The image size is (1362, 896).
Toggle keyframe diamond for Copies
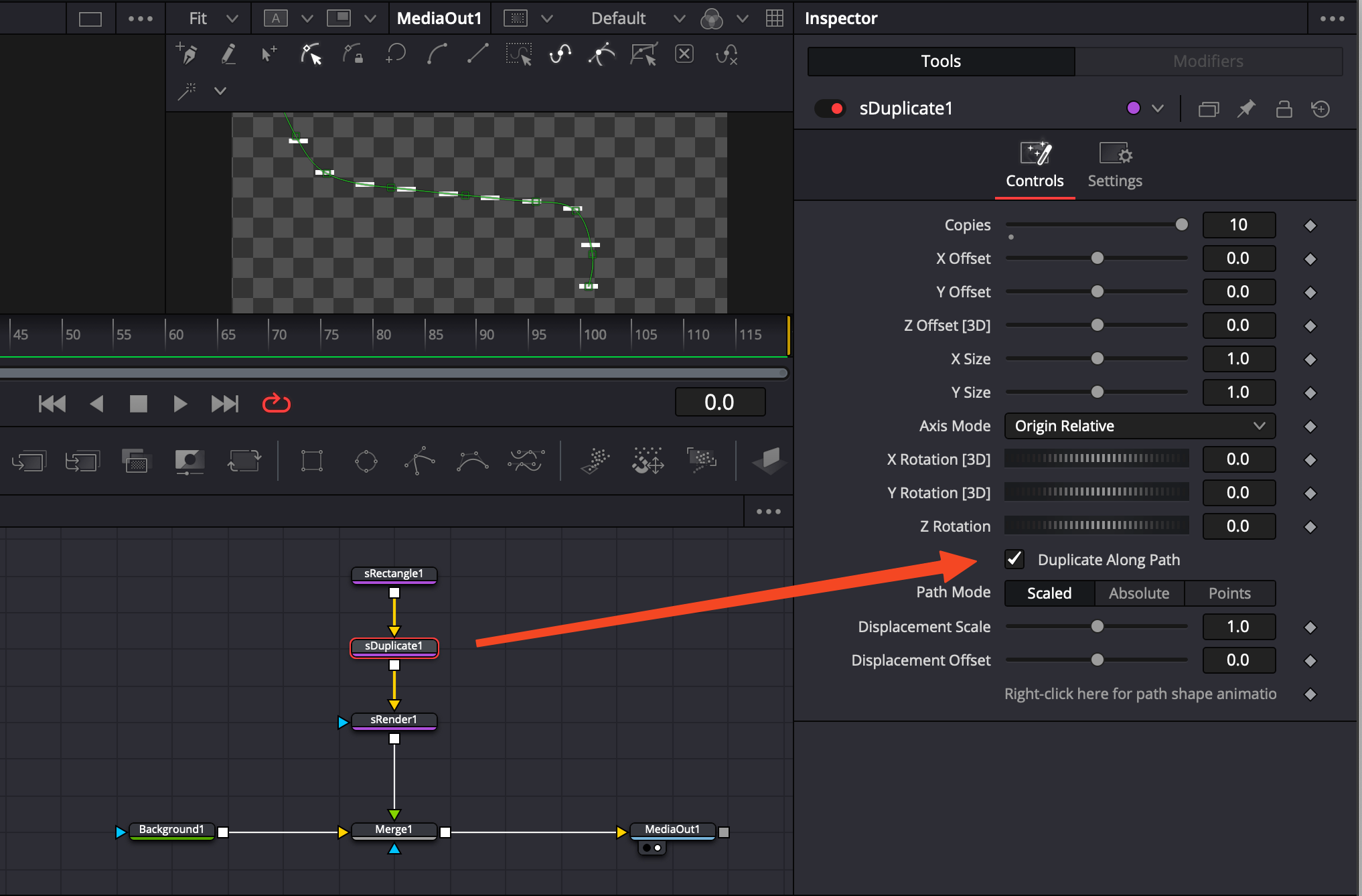1310,226
